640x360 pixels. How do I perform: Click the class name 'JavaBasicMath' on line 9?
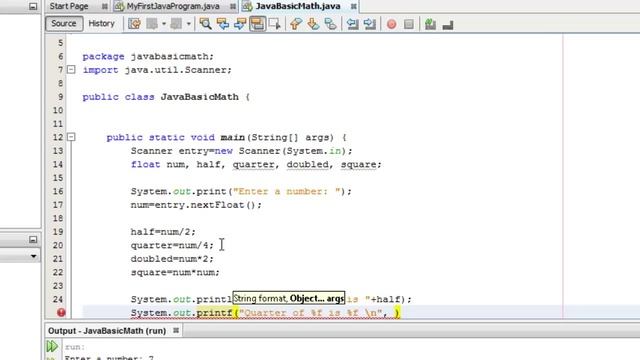pos(199,97)
